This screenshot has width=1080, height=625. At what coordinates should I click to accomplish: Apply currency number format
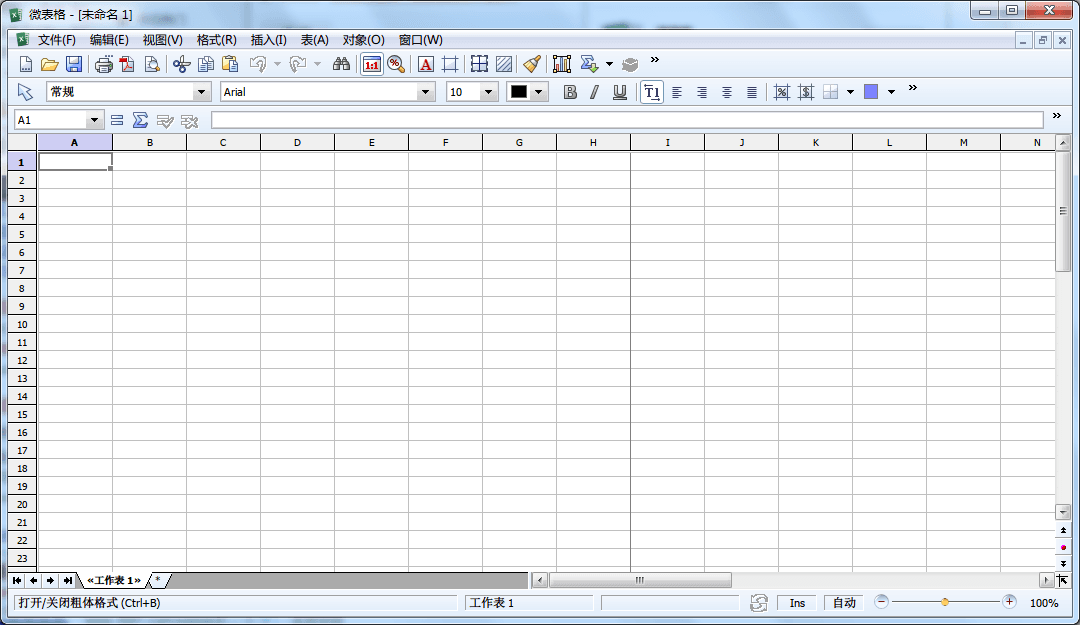coord(806,92)
